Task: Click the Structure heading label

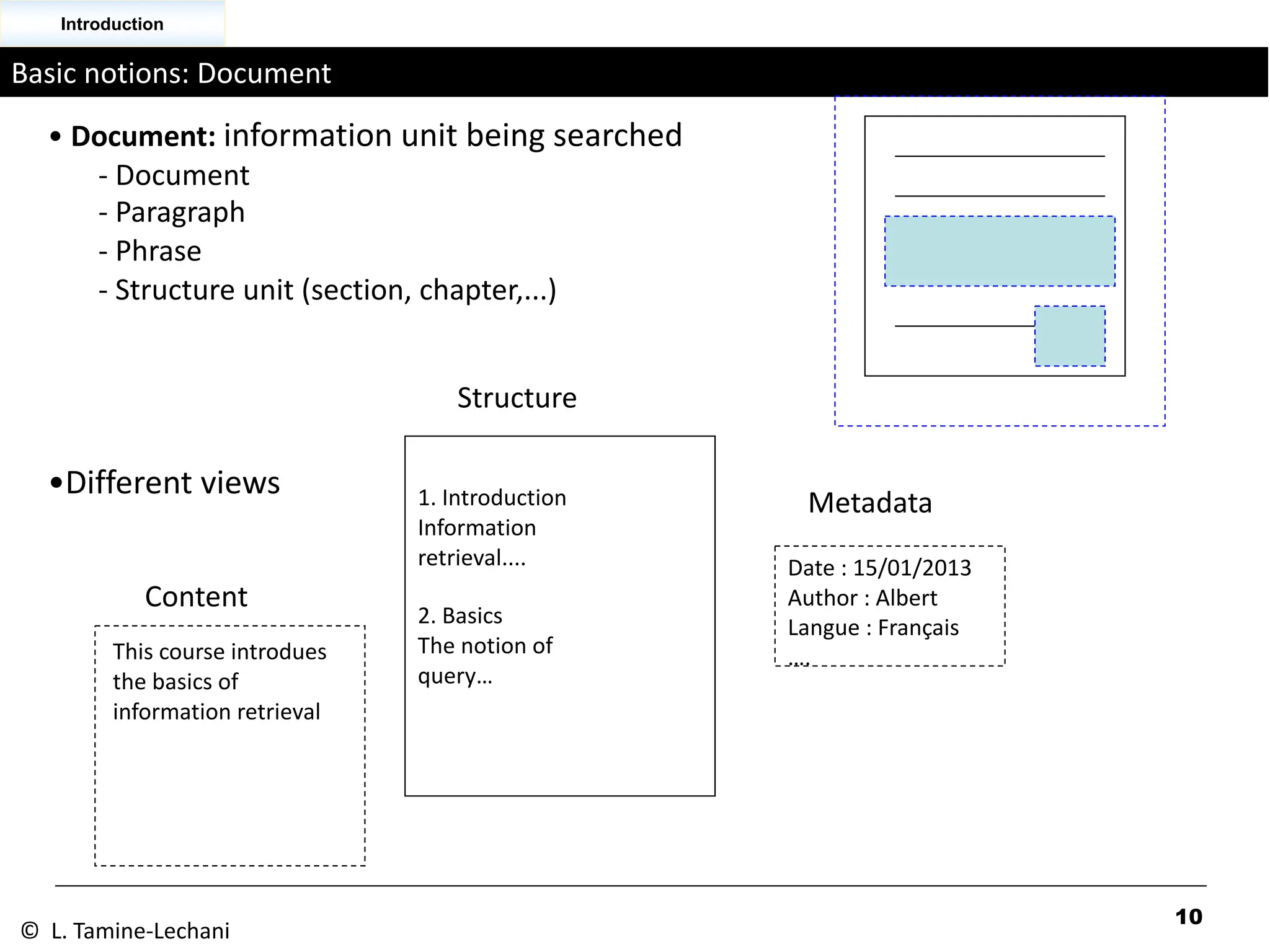Action: pyautogui.click(x=517, y=398)
